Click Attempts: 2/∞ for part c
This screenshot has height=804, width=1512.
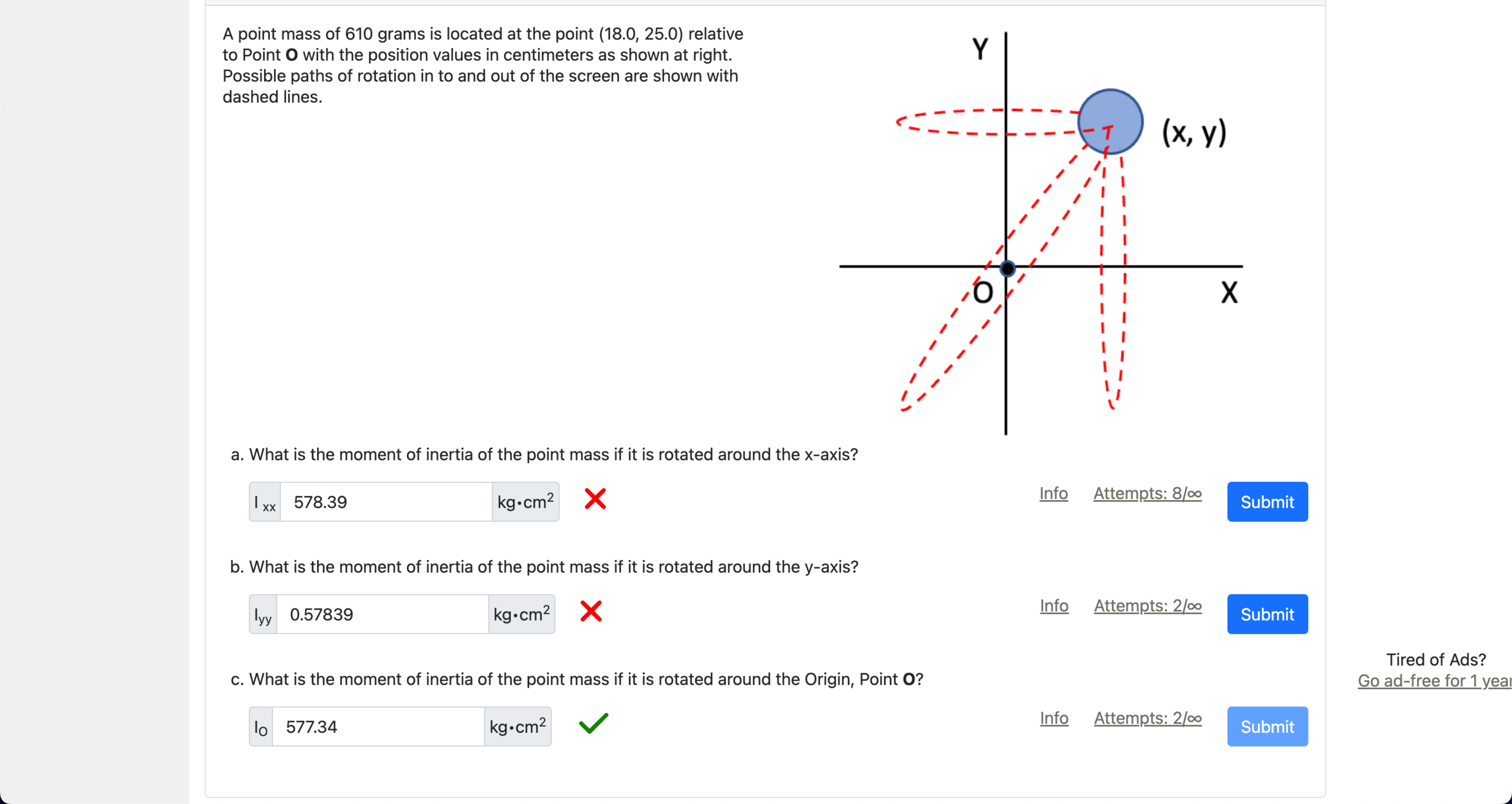[x=1147, y=718]
